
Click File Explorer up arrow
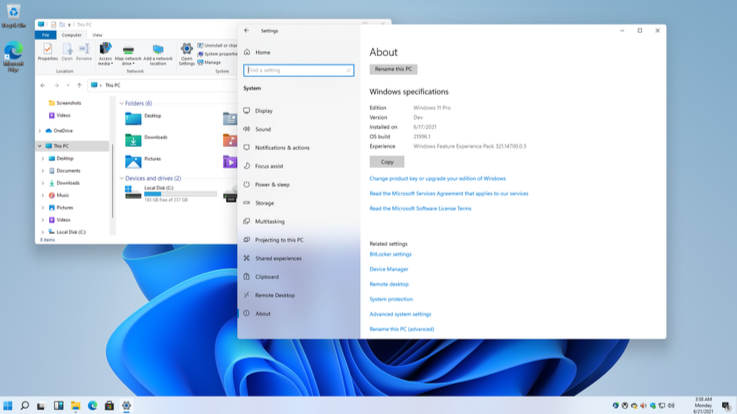79,86
